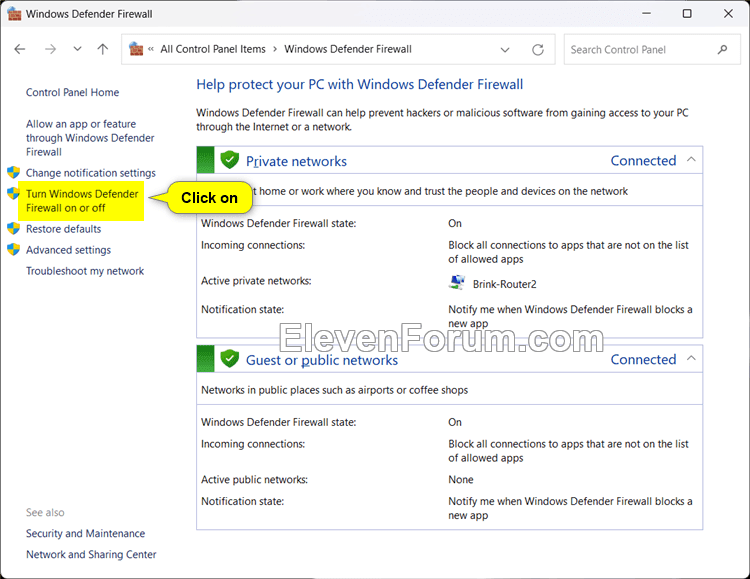Collapse Private networks section chevron
The width and height of the screenshot is (750, 579).
point(691,160)
